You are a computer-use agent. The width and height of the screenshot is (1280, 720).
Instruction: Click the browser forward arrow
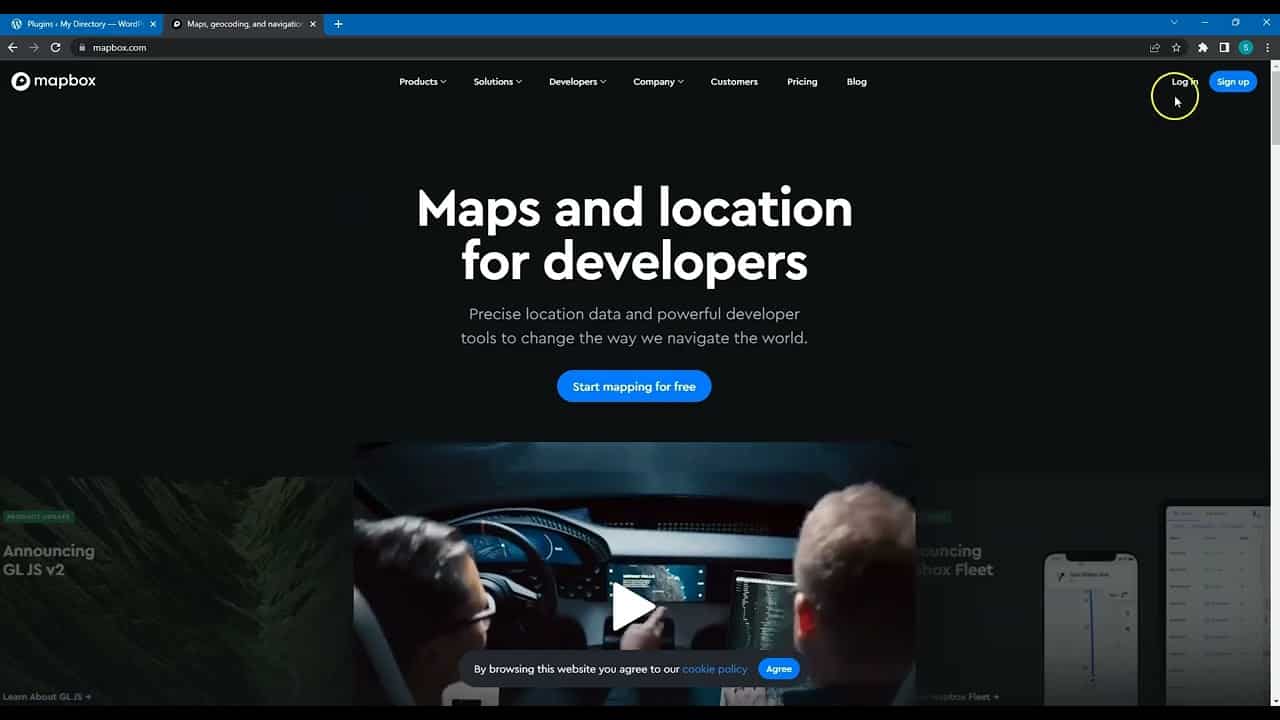click(34, 47)
